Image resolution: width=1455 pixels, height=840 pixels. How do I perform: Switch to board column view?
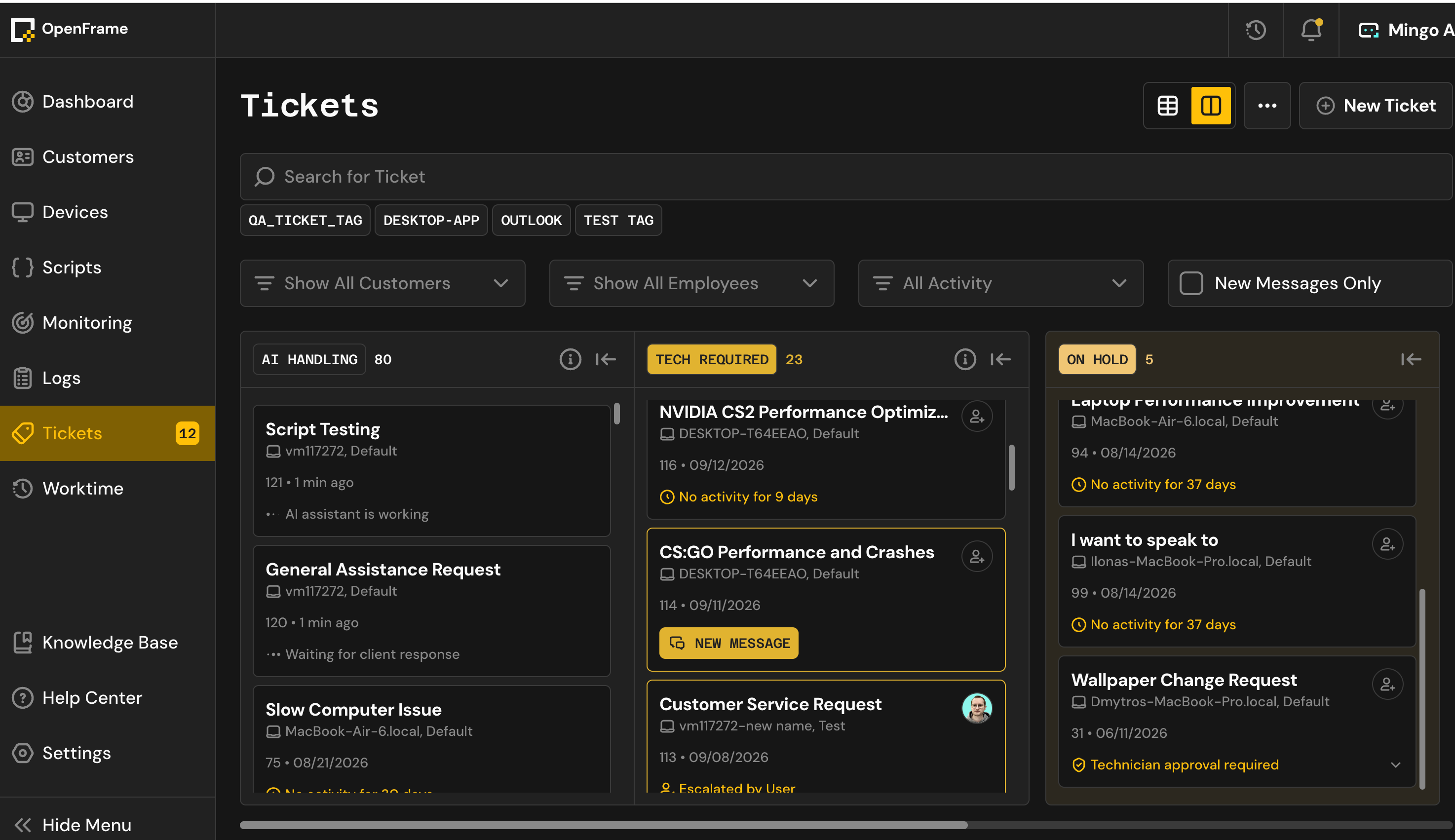[x=1210, y=106]
